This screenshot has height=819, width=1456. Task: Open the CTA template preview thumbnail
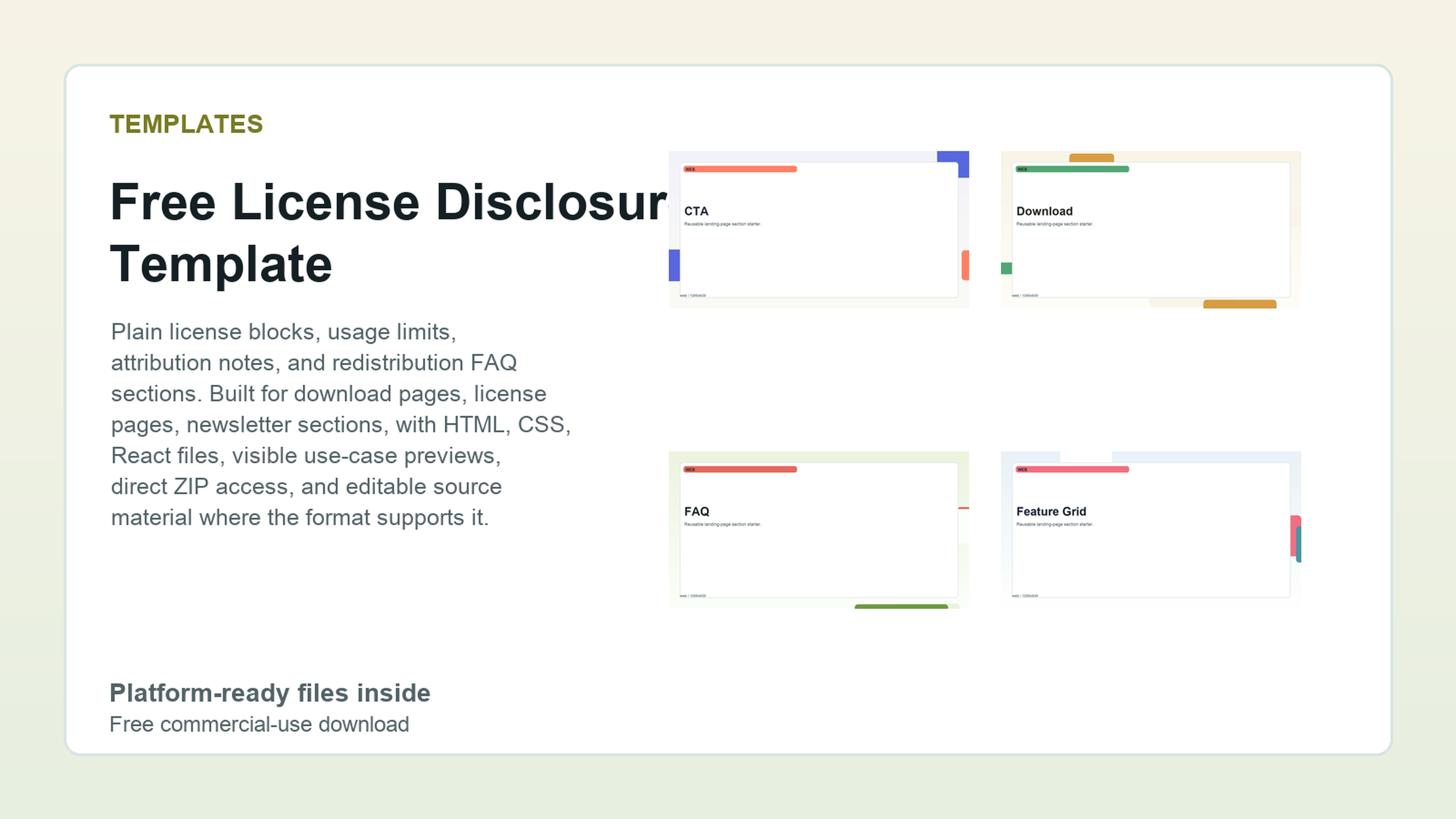pyautogui.click(x=819, y=229)
